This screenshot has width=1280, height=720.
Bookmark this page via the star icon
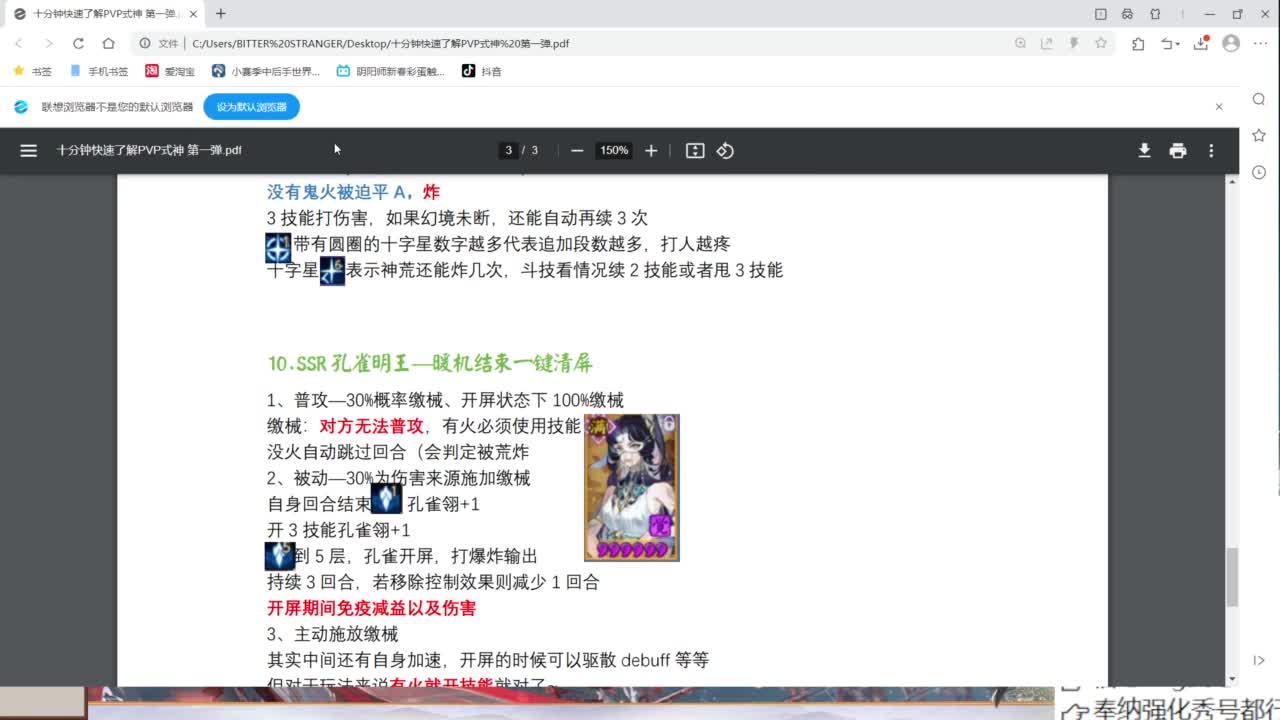pyautogui.click(x=1100, y=43)
